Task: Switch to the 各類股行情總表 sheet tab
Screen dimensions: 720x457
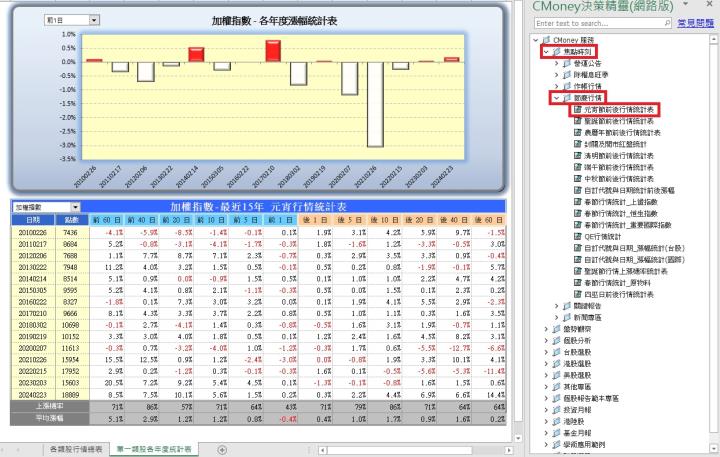Action: tap(76, 449)
